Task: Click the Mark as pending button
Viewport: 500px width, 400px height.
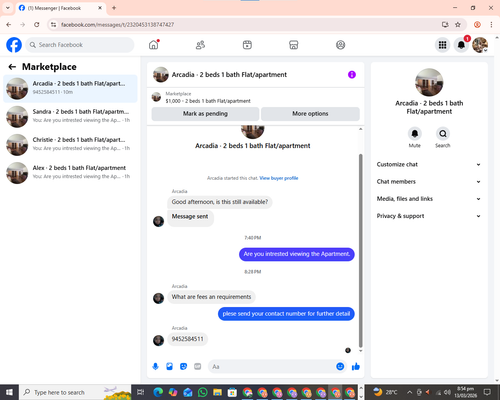Action: pyautogui.click(x=205, y=114)
